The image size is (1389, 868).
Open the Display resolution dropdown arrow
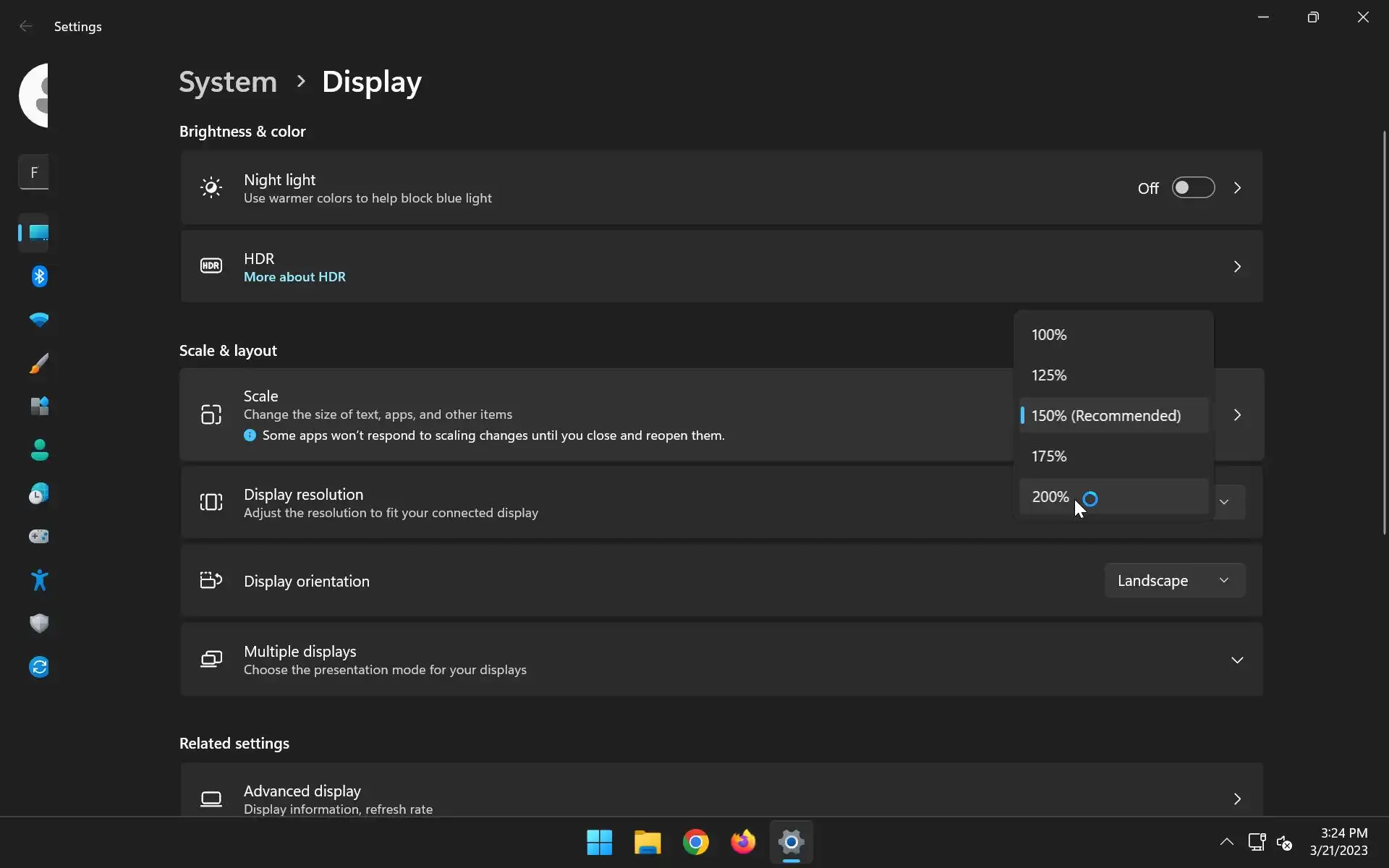(1224, 502)
